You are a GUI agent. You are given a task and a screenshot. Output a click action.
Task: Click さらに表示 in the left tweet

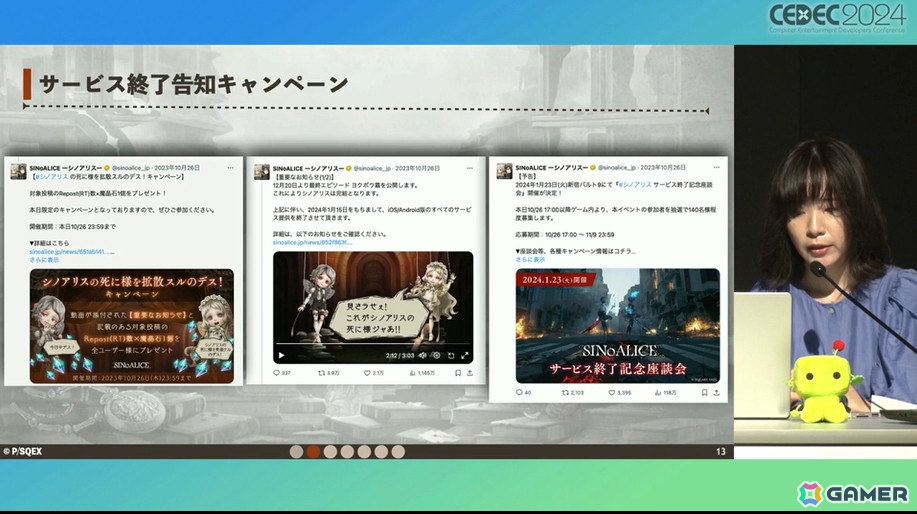[x=44, y=260]
